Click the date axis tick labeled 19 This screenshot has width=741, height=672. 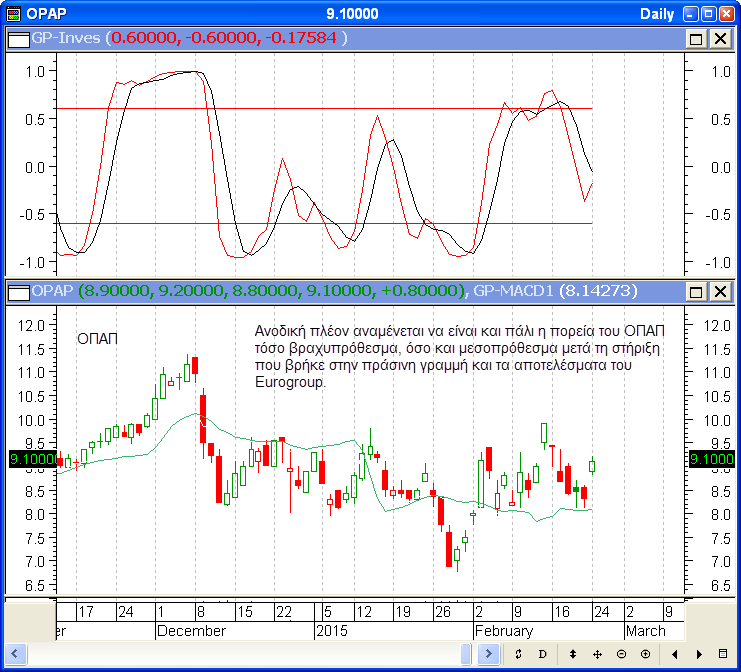[403, 612]
